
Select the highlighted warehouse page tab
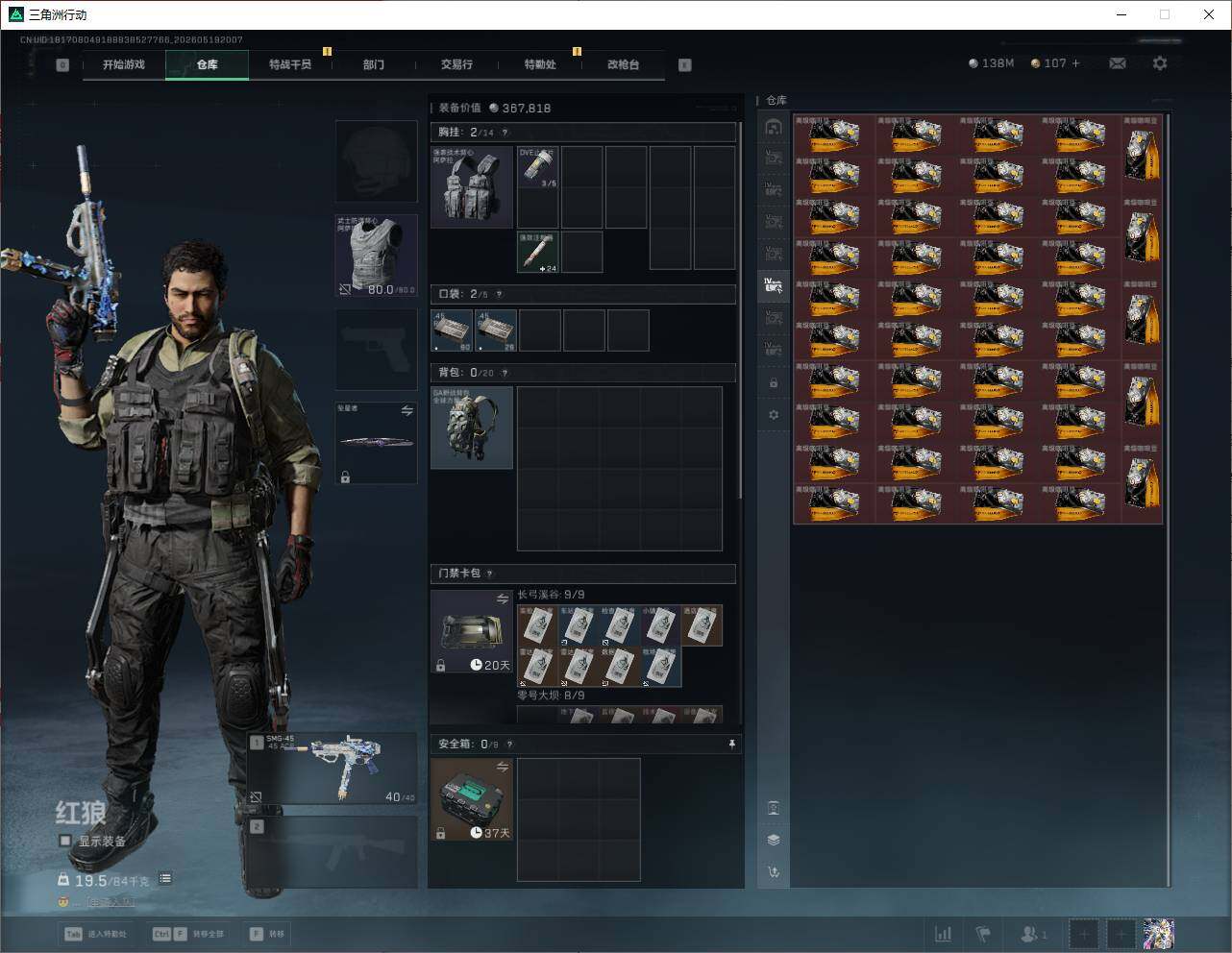click(774, 285)
